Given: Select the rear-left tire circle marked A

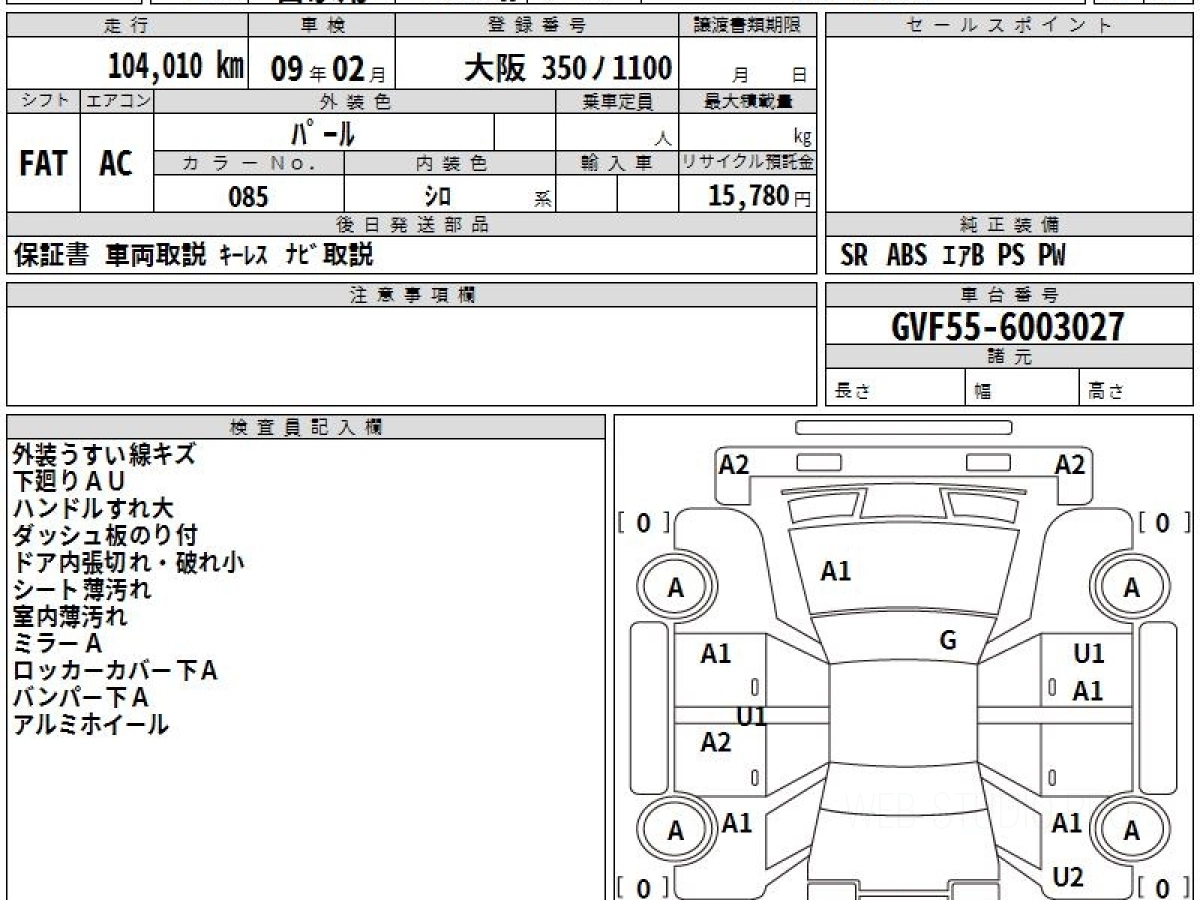Looking at the screenshot, I should [x=676, y=831].
